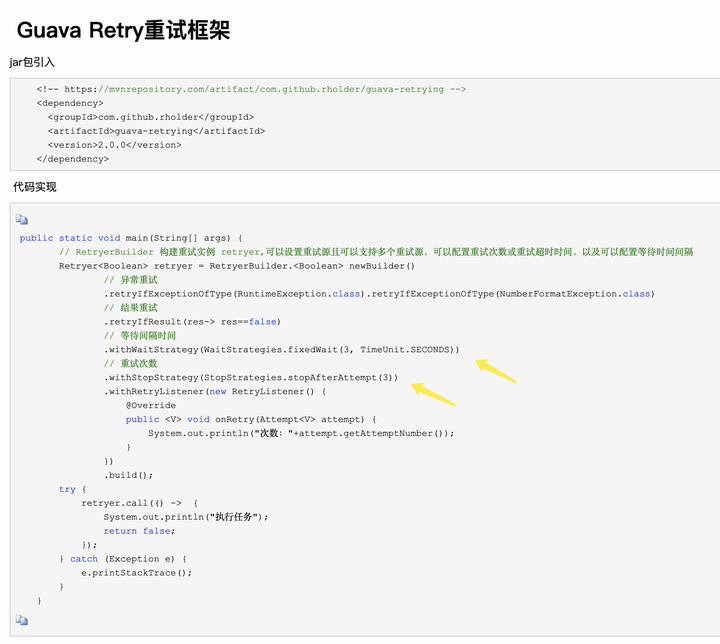
Task: Click the '</dependency>' closing tag line
Action: click(73, 159)
